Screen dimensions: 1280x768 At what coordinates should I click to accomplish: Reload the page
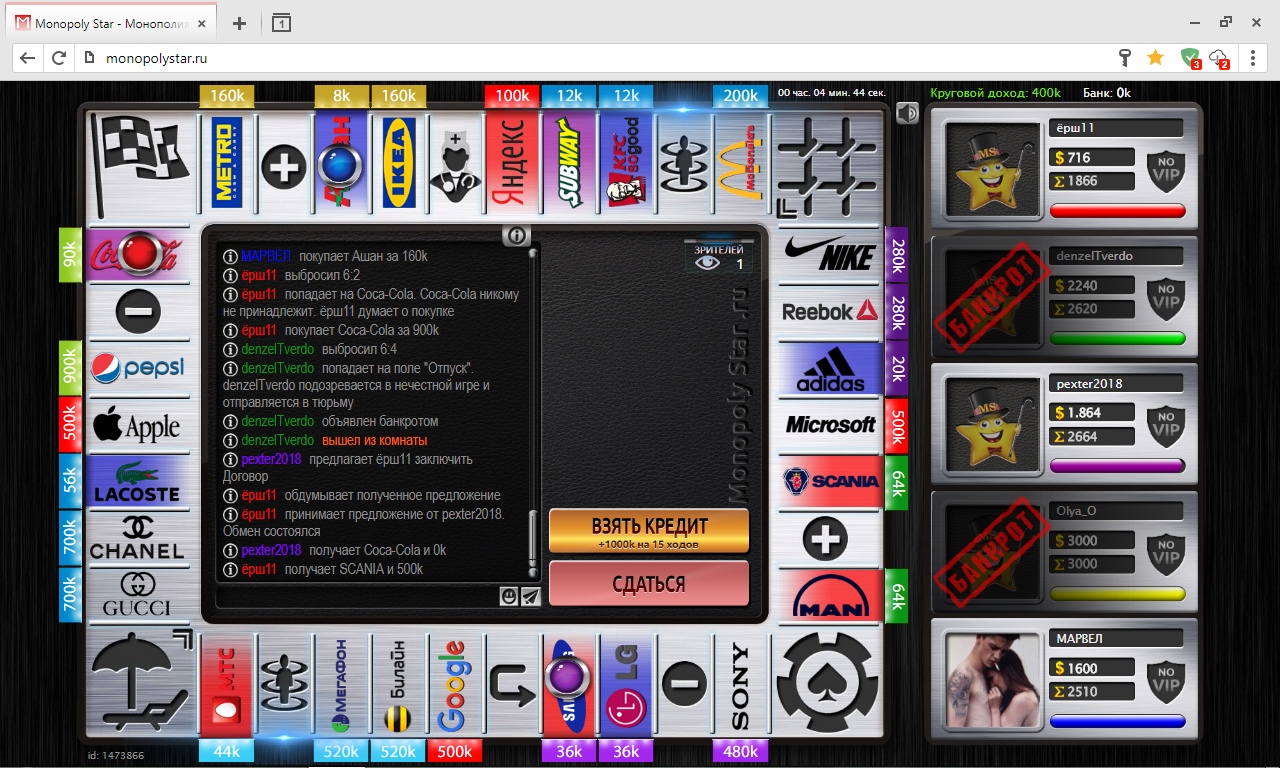coord(59,58)
